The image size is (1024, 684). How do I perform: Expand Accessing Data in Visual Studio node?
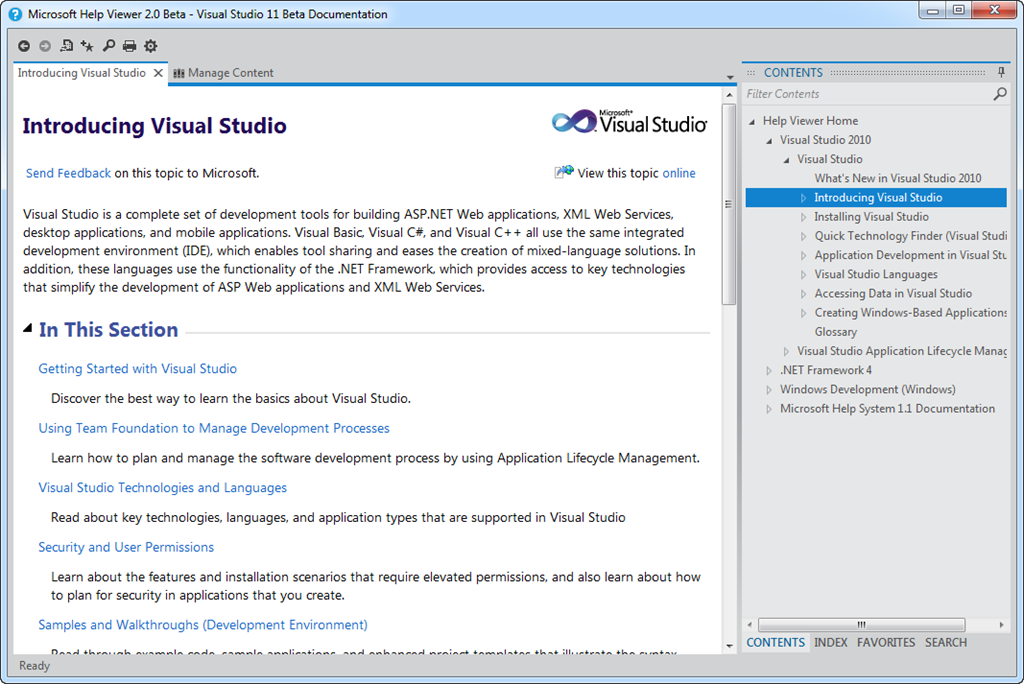803,294
